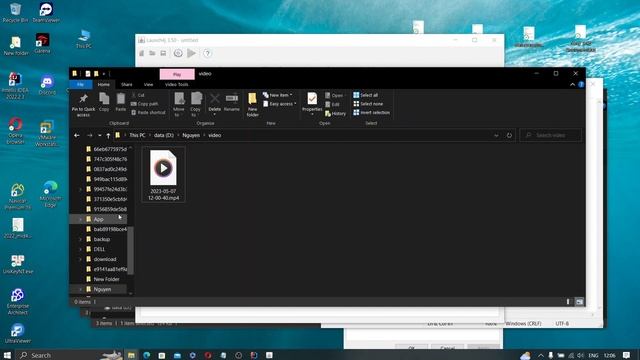Select the 2023-05-07 12-00-40.mp4 video file
Screen dimensions: 640x360
pyautogui.click(x=163, y=175)
